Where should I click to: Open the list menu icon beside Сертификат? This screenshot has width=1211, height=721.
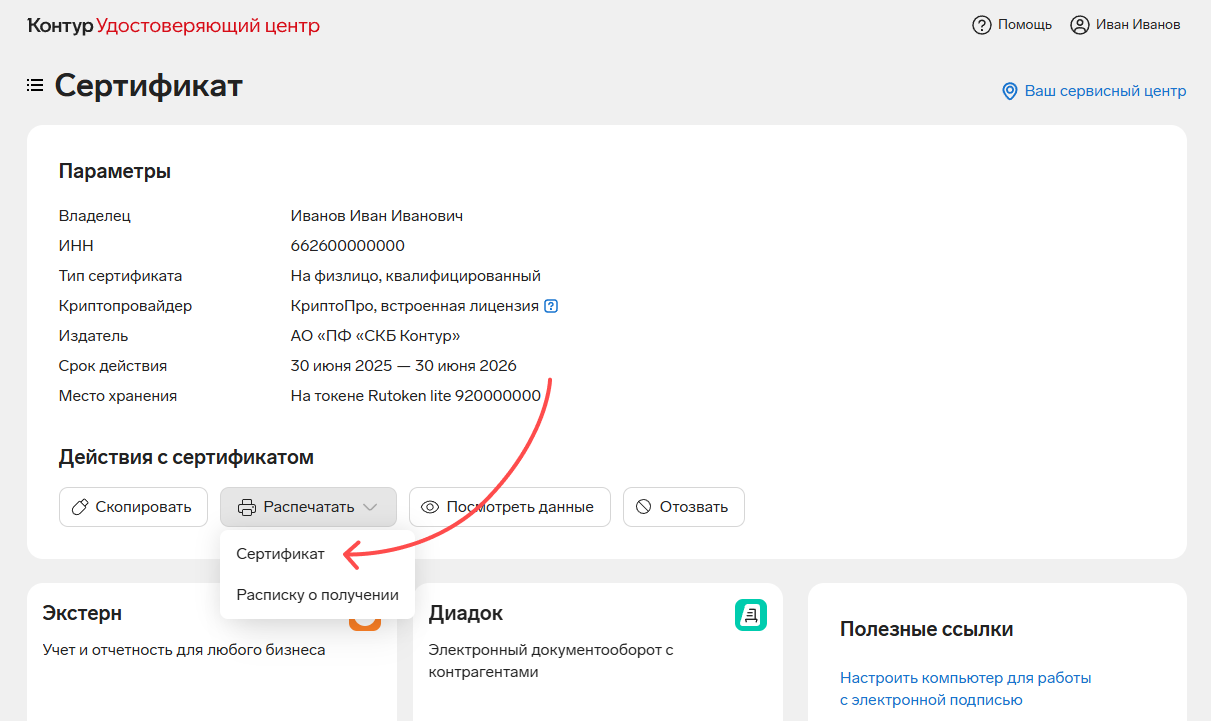coord(35,86)
